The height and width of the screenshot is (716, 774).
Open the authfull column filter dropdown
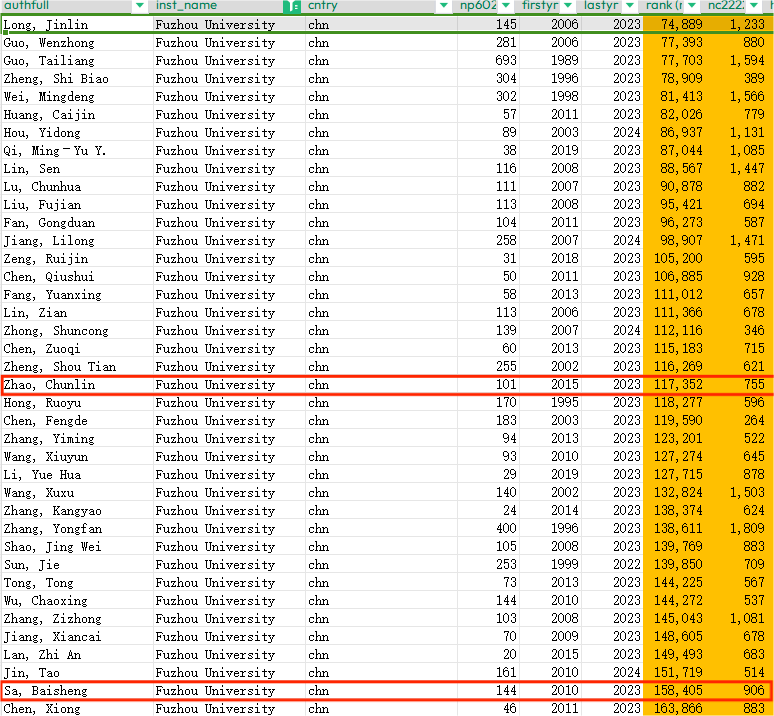pyautogui.click(x=140, y=6)
